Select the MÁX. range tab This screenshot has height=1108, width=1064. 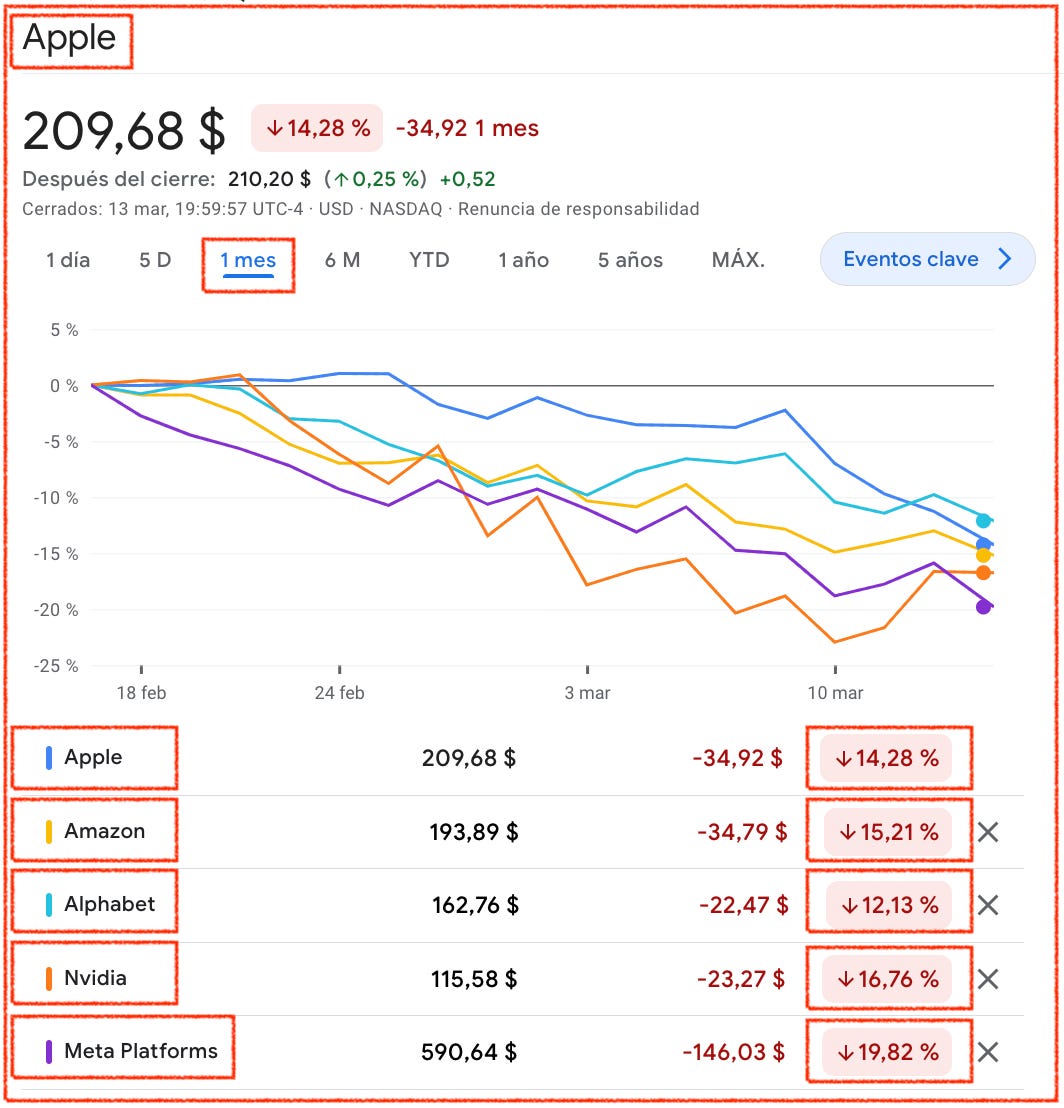click(x=738, y=260)
